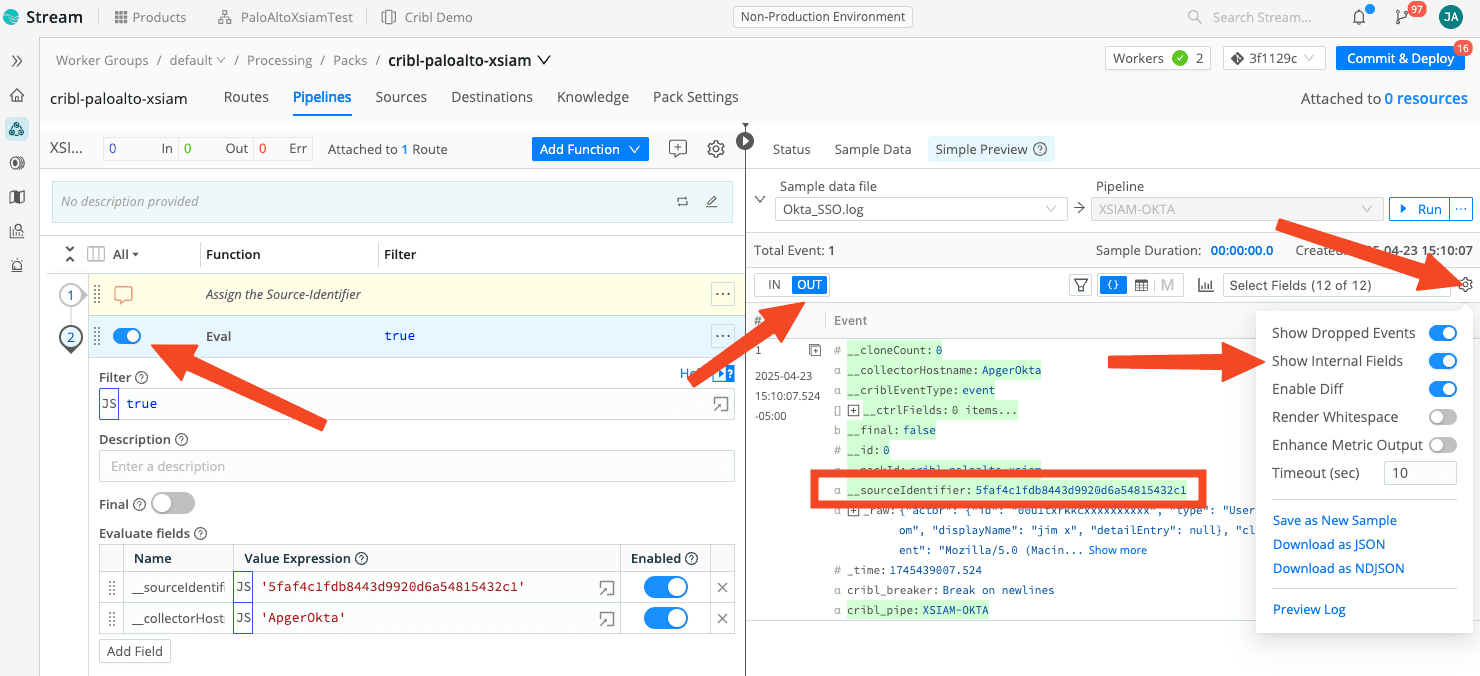Open the 3f1129c version dropdown
Viewport: 1480px width, 676px height.
tap(1274, 58)
